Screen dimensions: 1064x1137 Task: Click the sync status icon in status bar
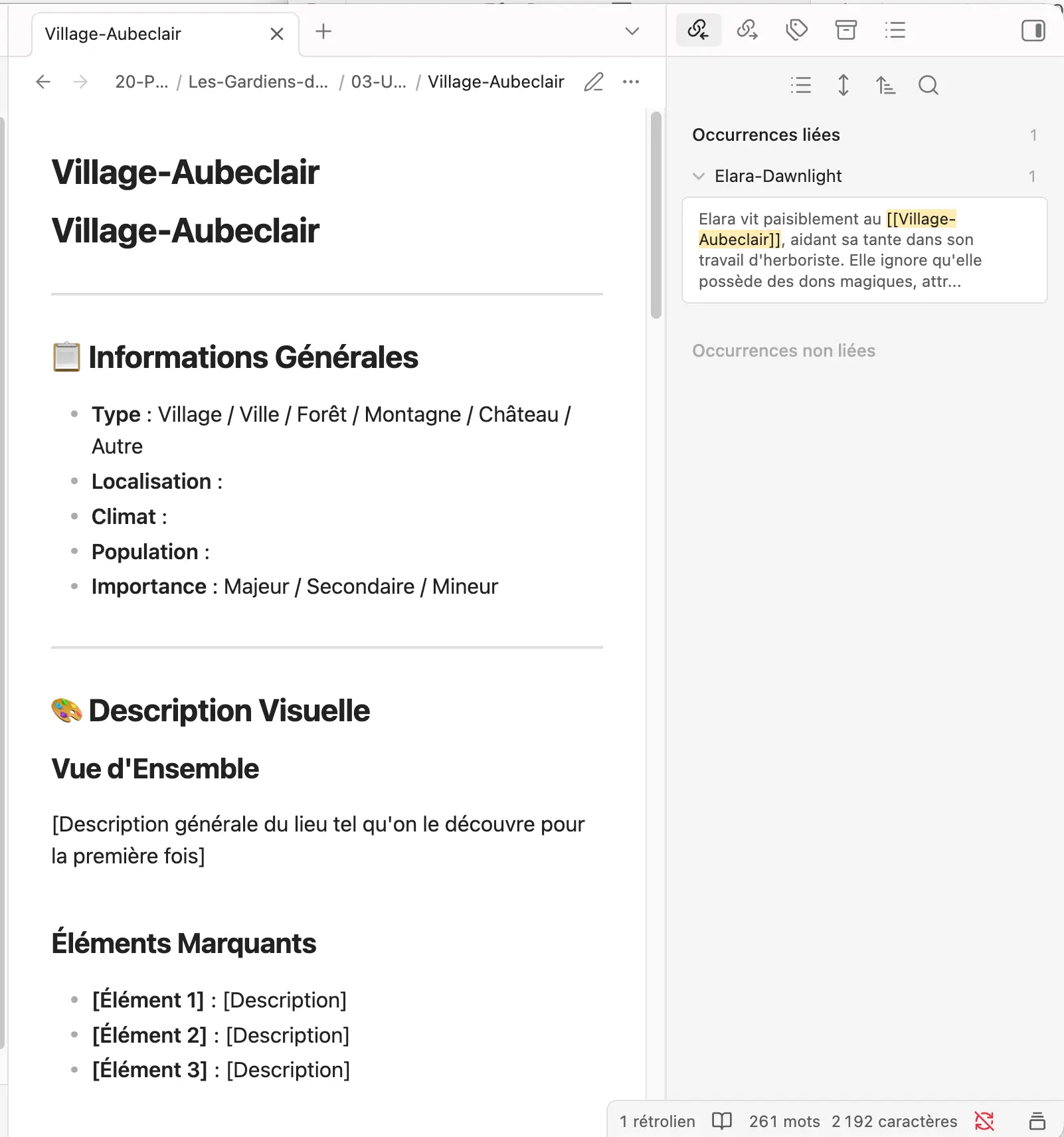(984, 1121)
